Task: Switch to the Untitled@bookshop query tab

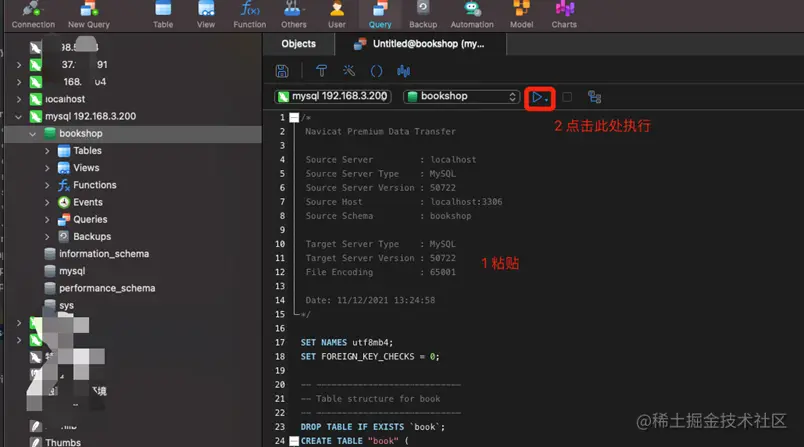Action: (420, 44)
